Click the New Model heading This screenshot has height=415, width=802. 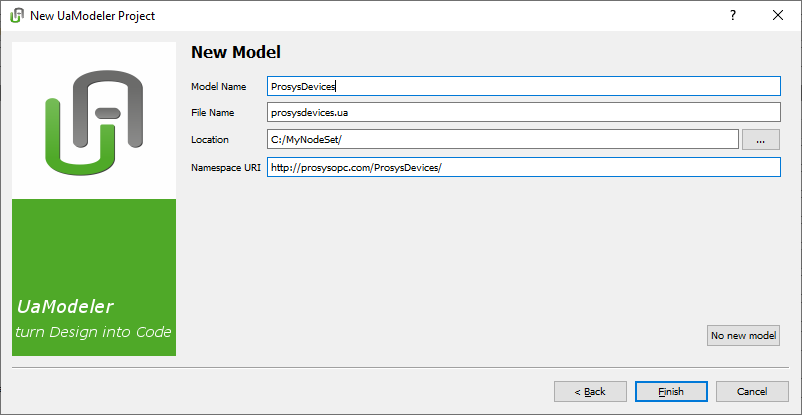[x=236, y=52]
